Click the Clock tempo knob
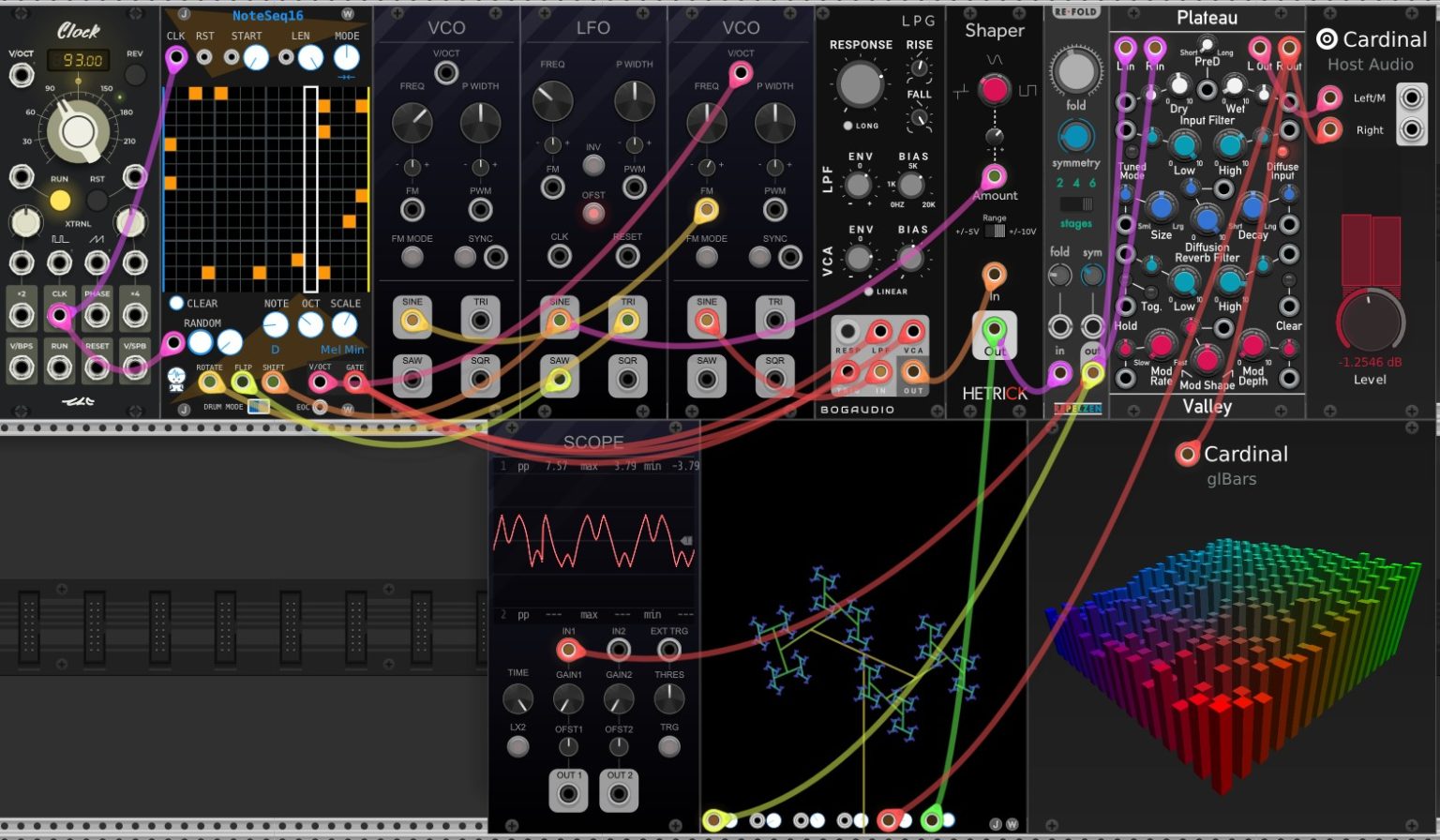This screenshot has width=1440, height=840. point(78,131)
